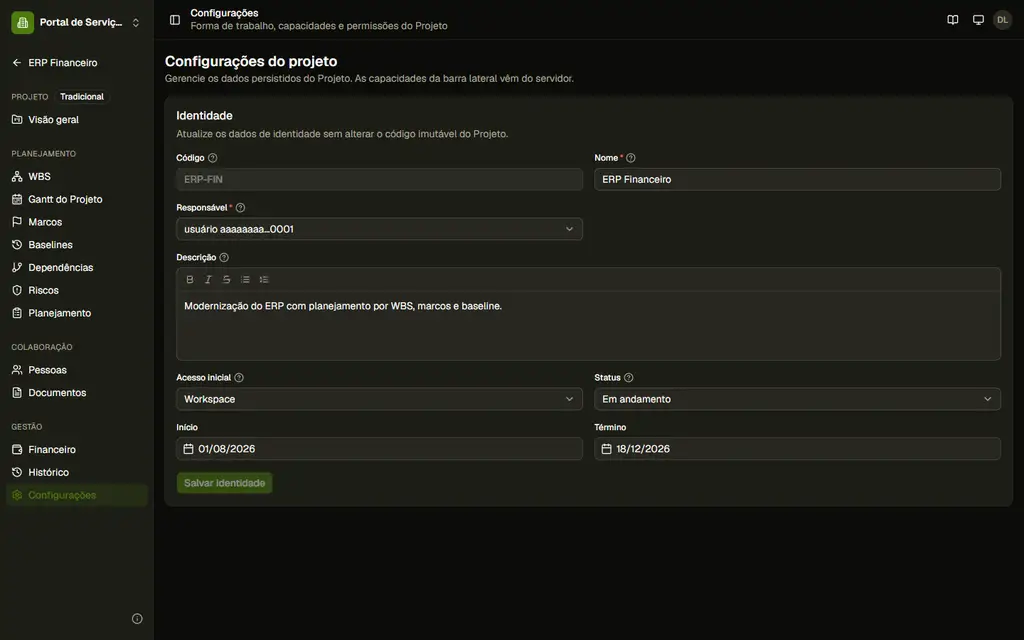Toggle italic formatting in Descrição editor
Screen dimensions: 1024x640
click(x=208, y=280)
